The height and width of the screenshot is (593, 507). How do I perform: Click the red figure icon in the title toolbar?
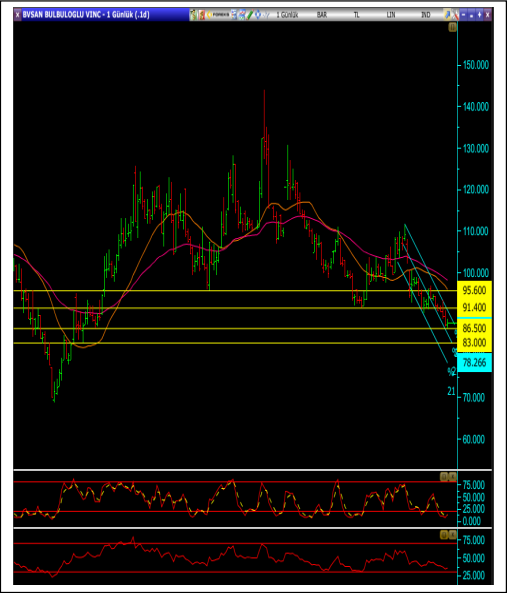tap(202, 15)
